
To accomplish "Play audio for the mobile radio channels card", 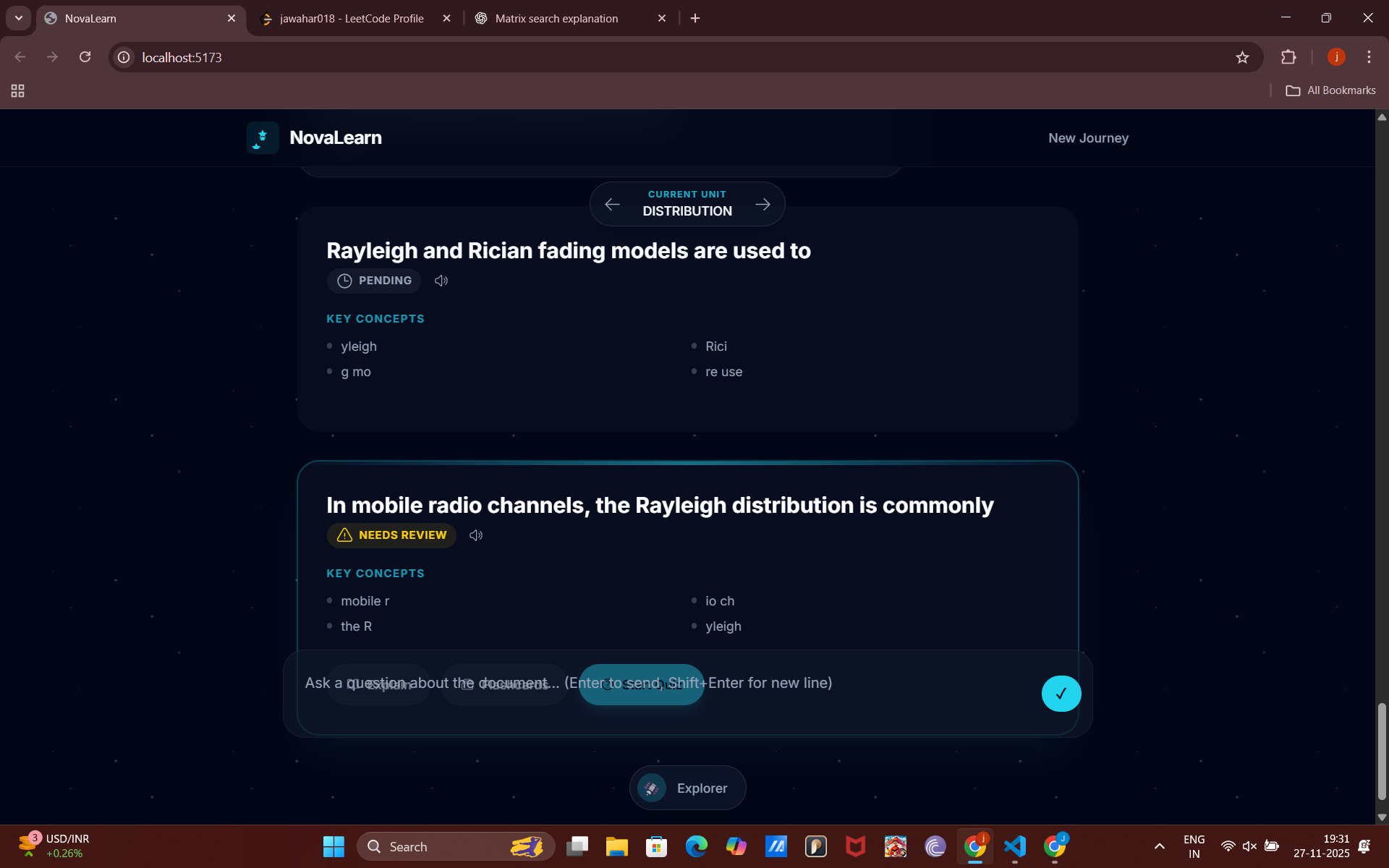I will (x=476, y=535).
